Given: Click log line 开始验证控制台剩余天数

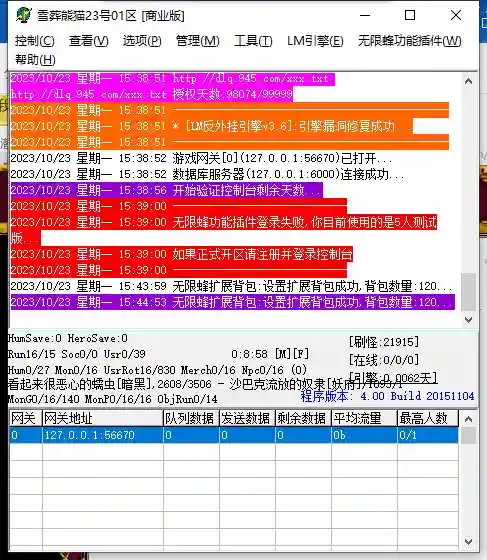Looking at the screenshot, I should click(166, 190).
